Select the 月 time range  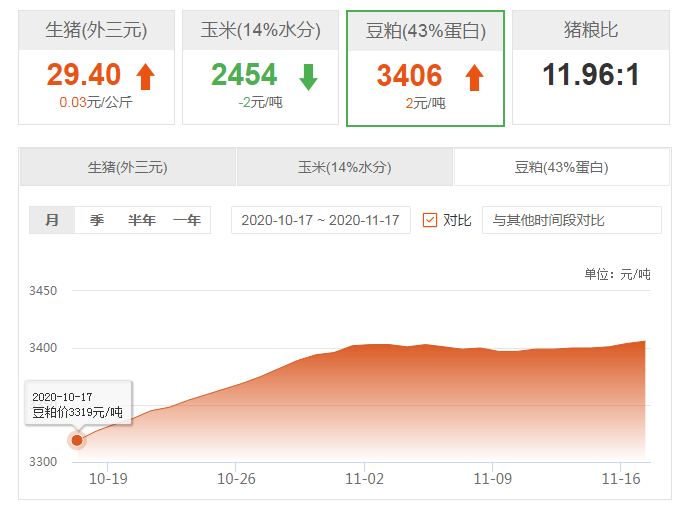point(52,220)
